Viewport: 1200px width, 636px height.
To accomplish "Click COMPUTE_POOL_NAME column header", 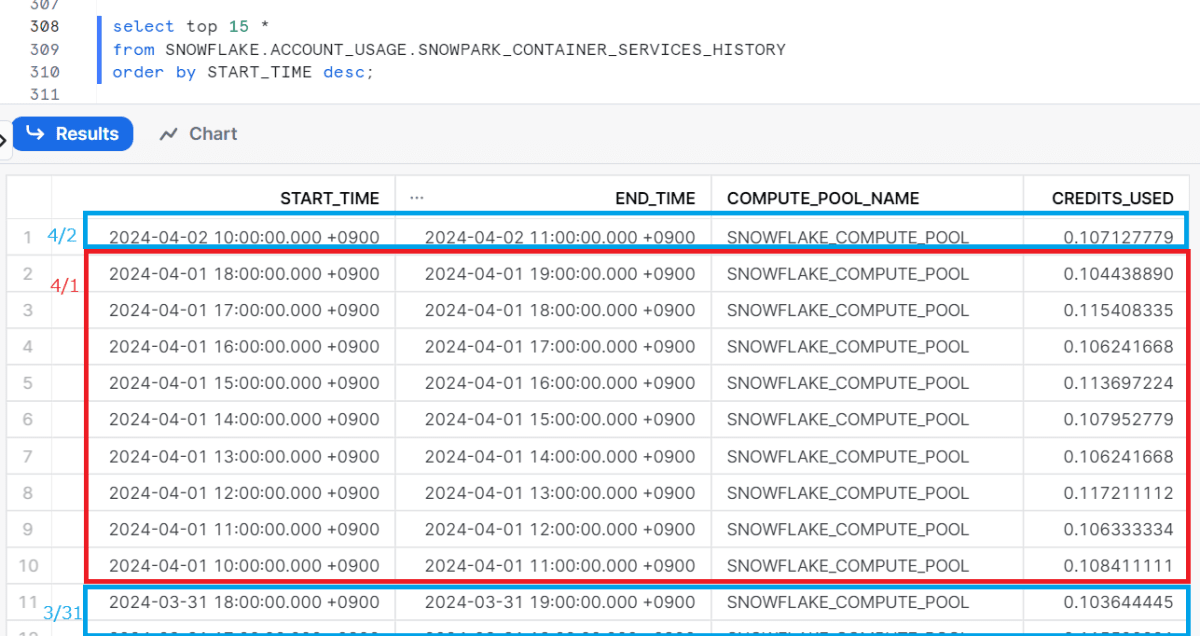I will pyautogui.click(x=823, y=198).
